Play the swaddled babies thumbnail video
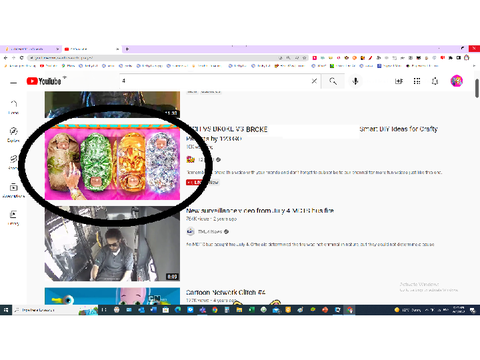 pyautogui.click(x=112, y=162)
